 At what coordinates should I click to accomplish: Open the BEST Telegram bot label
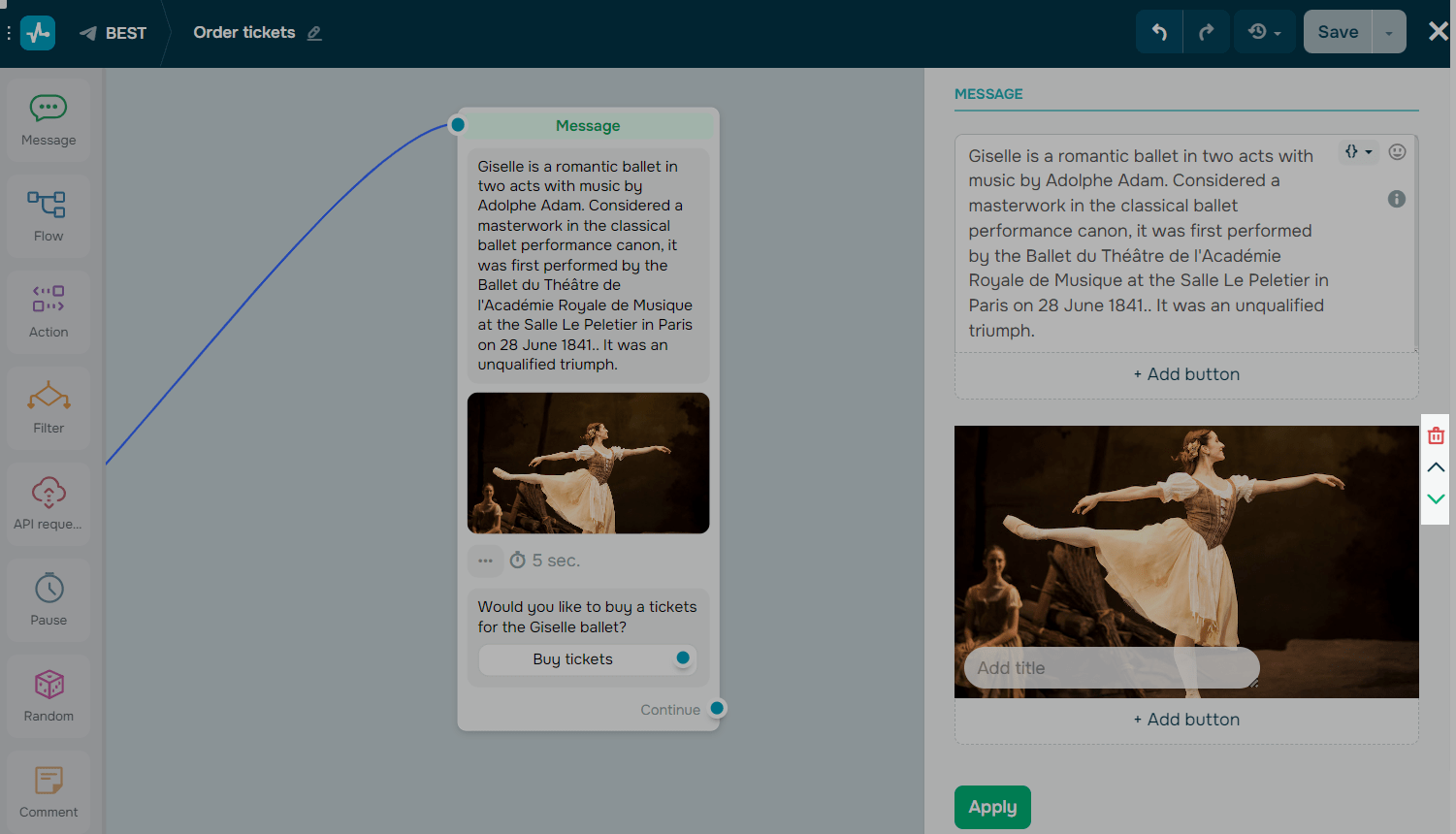pos(113,33)
